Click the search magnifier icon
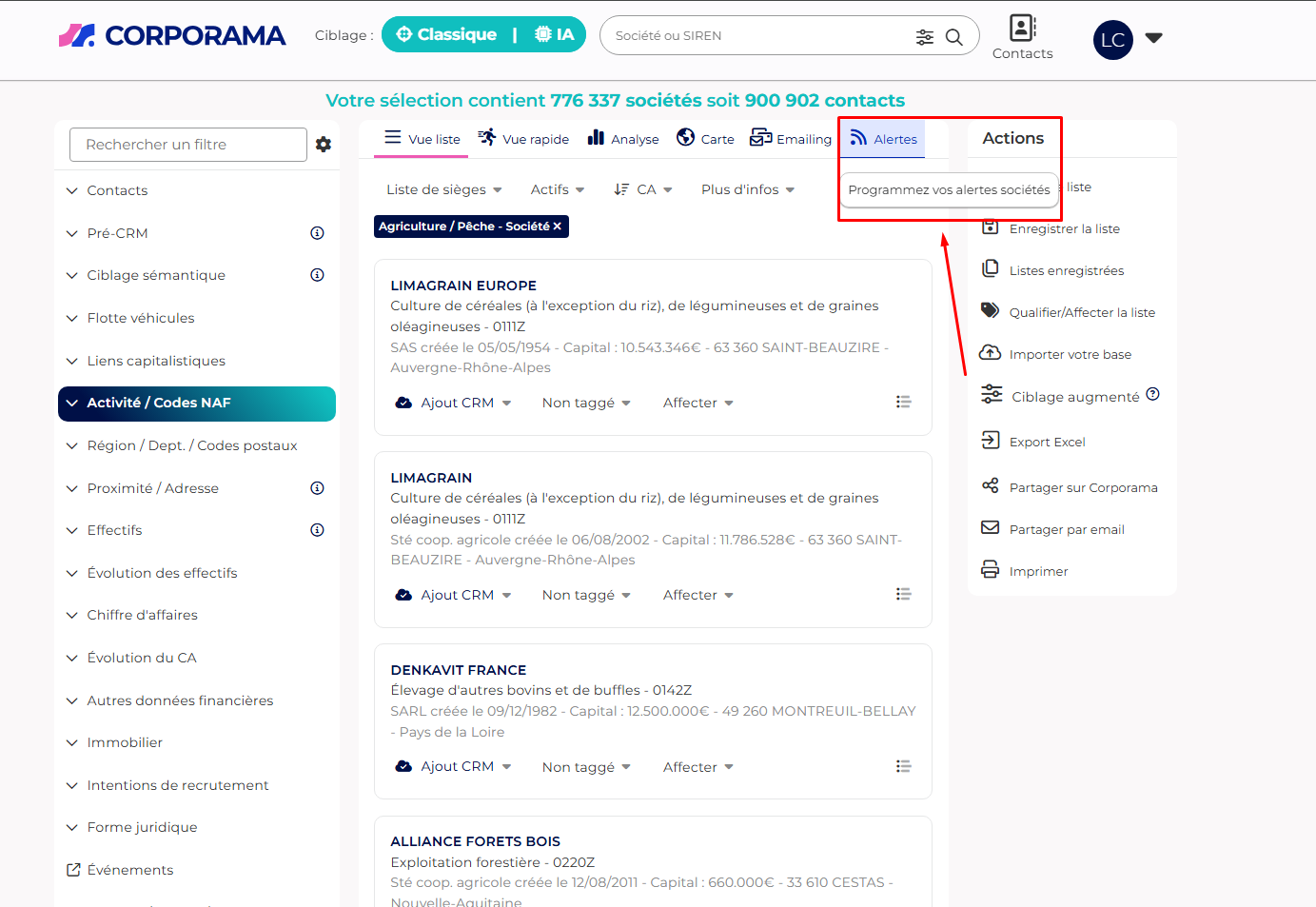This screenshot has width=1316, height=907. 953,36
